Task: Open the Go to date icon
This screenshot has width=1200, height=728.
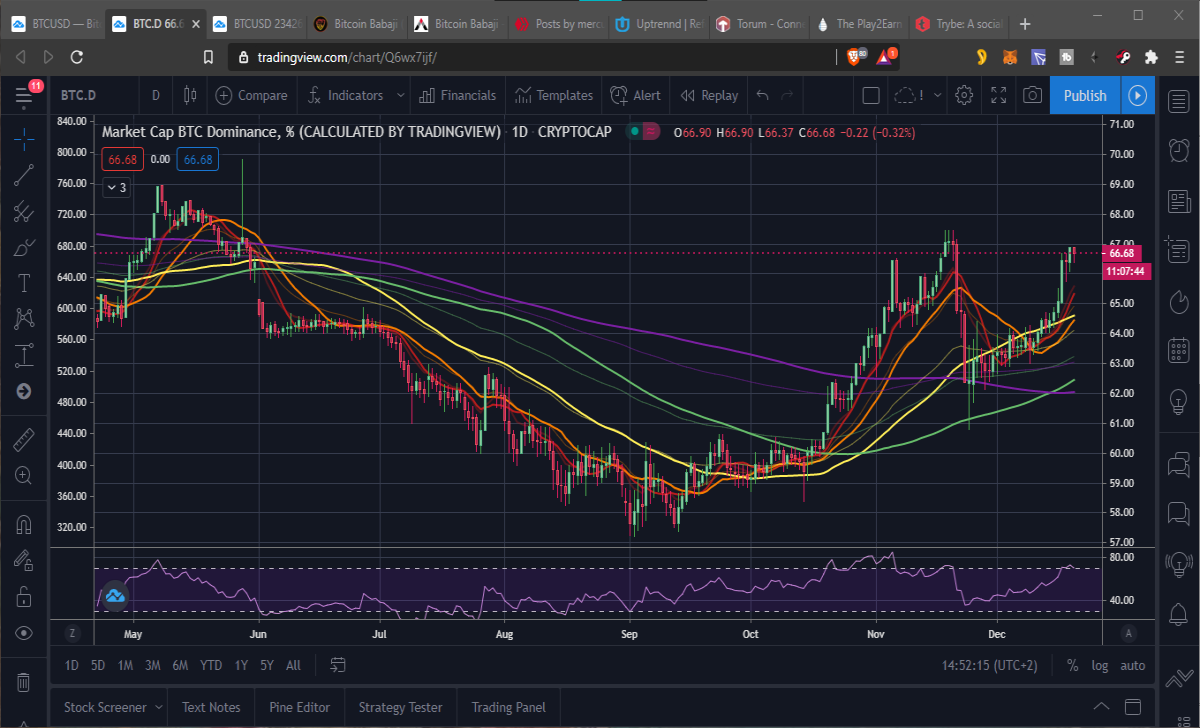Action: 337,665
